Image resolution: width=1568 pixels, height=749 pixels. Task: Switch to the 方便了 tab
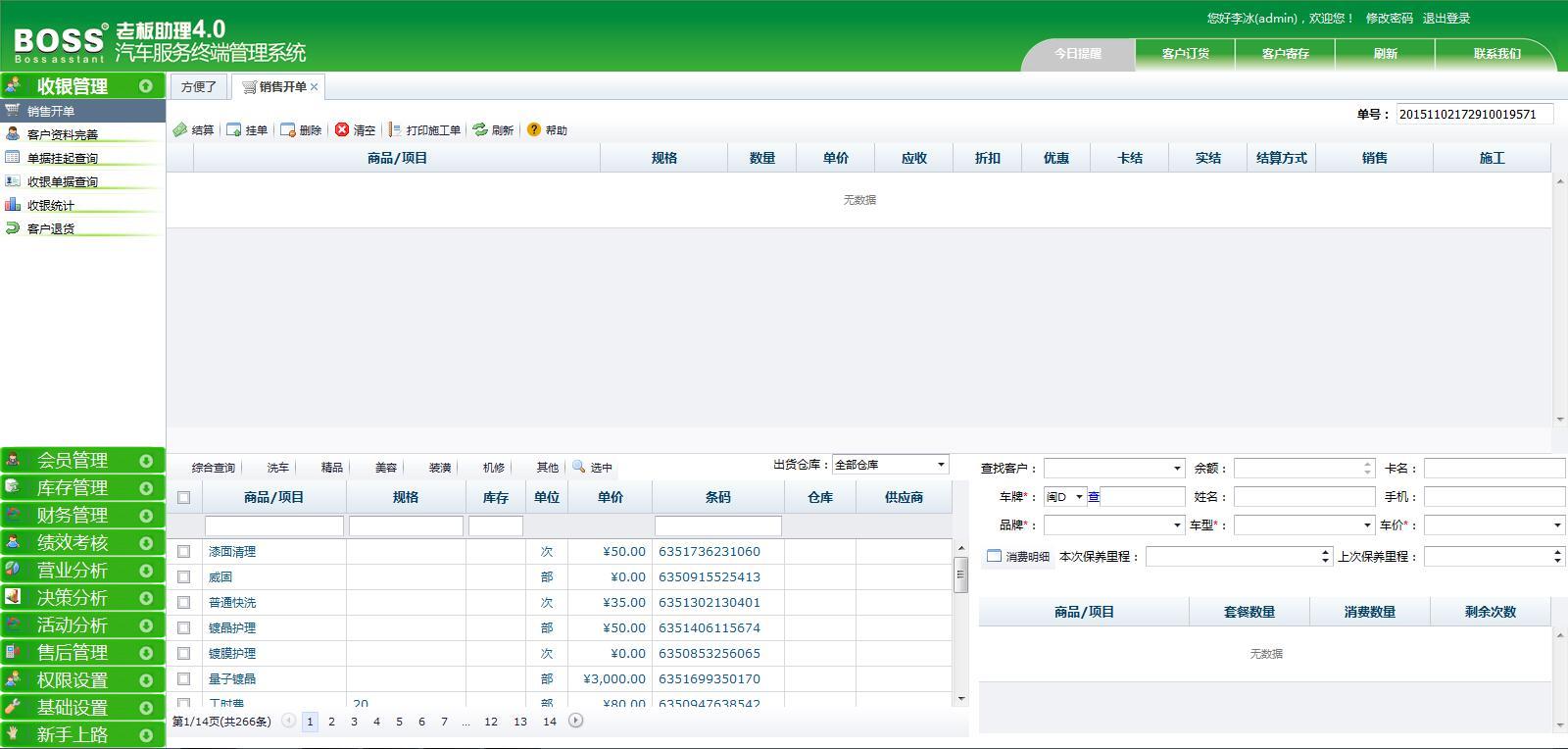[199, 86]
